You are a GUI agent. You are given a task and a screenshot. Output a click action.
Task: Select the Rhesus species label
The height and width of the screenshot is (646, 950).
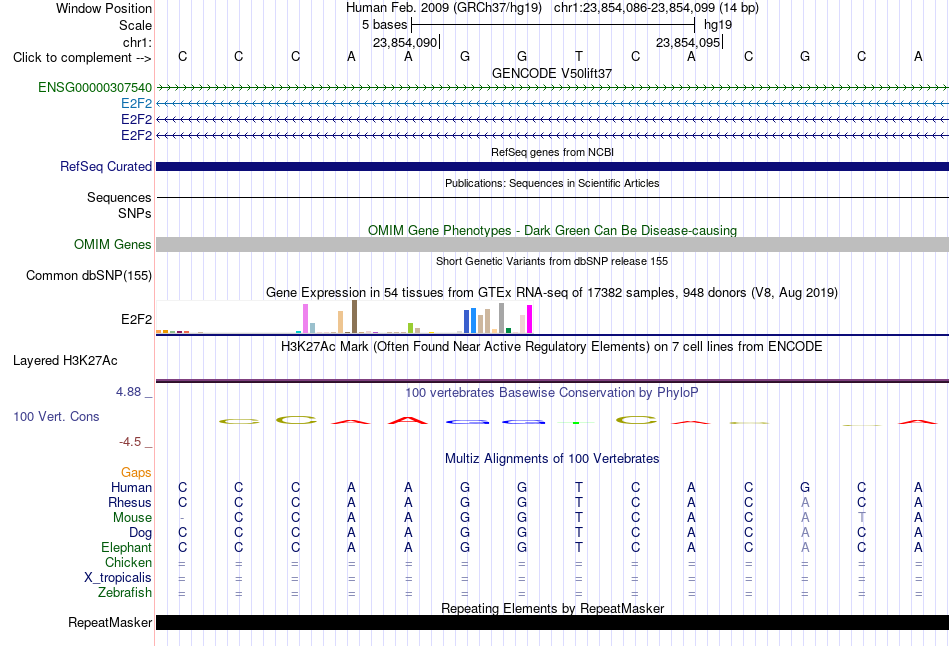(x=130, y=502)
